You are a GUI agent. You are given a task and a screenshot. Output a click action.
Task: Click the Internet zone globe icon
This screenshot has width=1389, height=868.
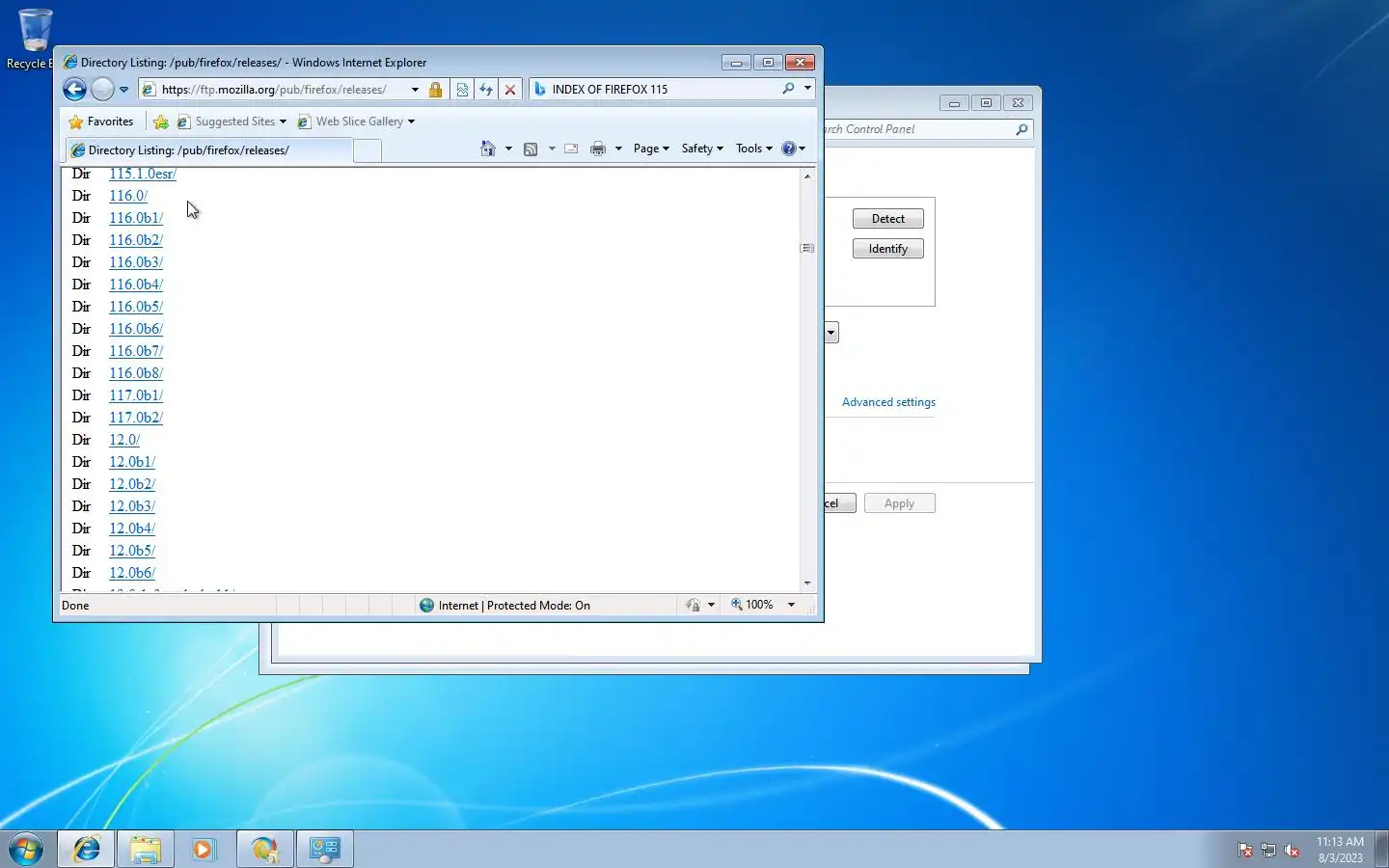(427, 605)
